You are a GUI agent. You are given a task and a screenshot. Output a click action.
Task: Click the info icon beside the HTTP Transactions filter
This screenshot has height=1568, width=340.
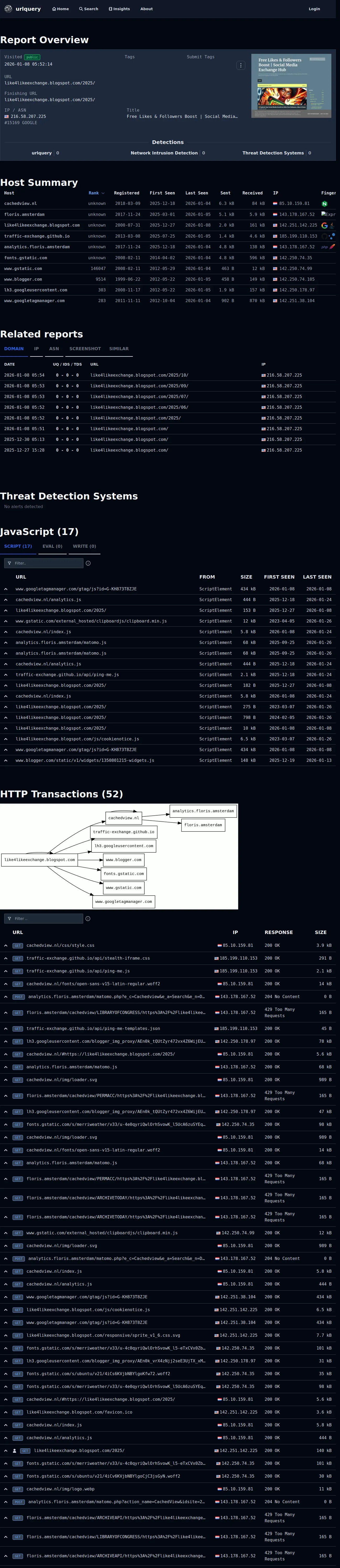88,919
